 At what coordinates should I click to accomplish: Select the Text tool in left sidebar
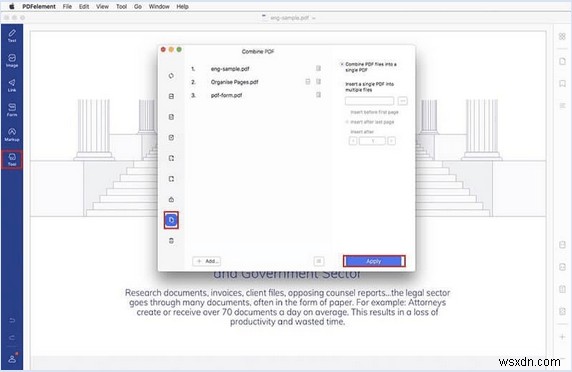(12, 36)
